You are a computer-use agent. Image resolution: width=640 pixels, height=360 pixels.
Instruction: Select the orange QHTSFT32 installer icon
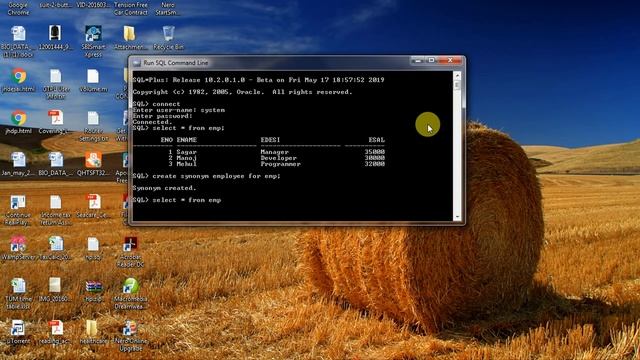pos(93,164)
